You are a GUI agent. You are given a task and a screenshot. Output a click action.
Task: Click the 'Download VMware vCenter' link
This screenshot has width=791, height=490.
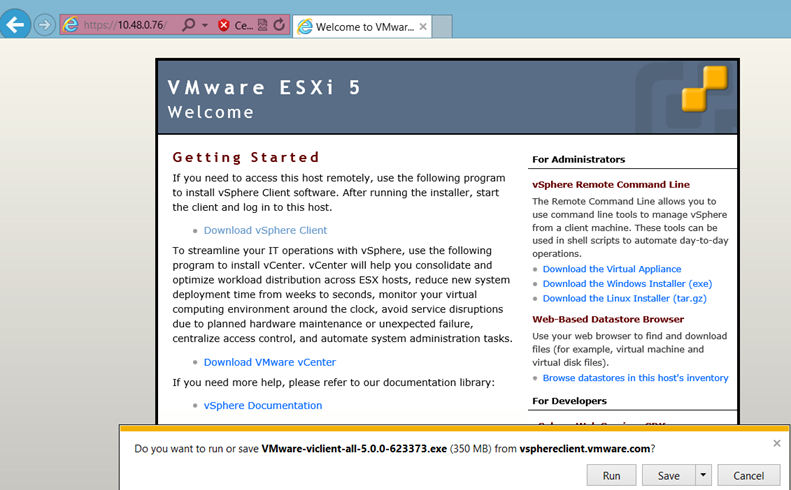pos(269,362)
